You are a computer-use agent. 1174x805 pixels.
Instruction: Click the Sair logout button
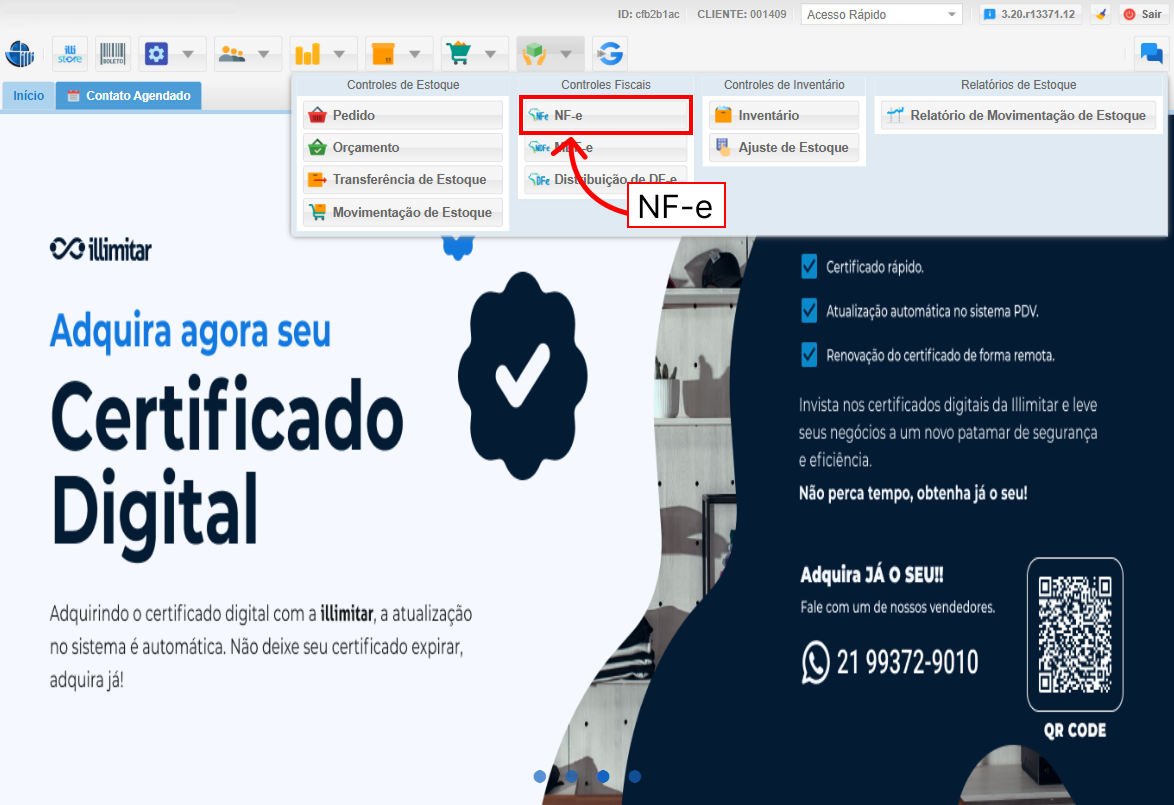coord(1142,14)
